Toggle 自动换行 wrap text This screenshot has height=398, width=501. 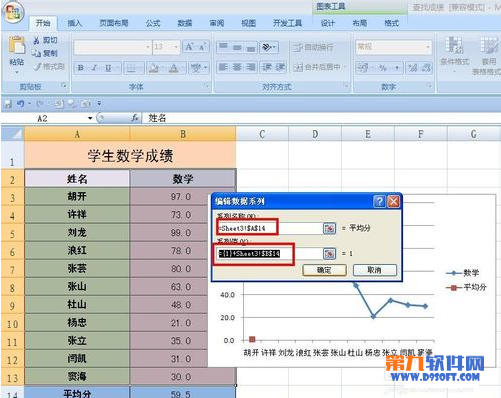click(x=313, y=47)
